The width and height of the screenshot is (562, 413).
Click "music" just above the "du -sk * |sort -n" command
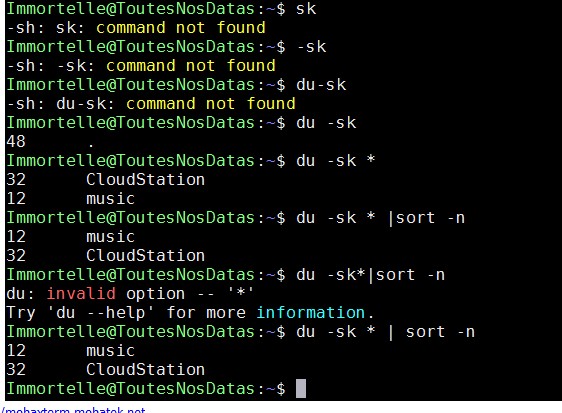point(110,199)
